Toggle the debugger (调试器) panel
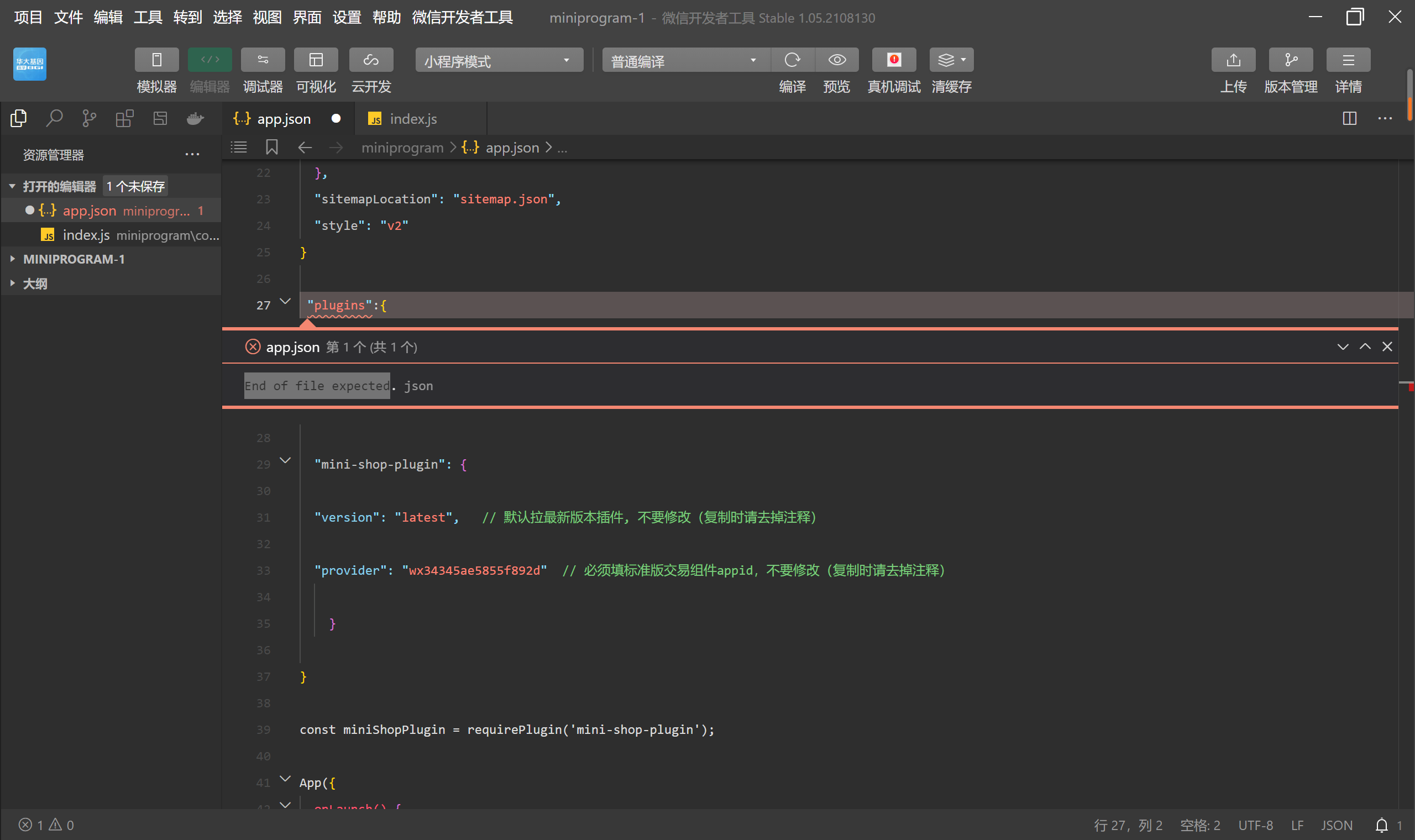 coord(263,60)
